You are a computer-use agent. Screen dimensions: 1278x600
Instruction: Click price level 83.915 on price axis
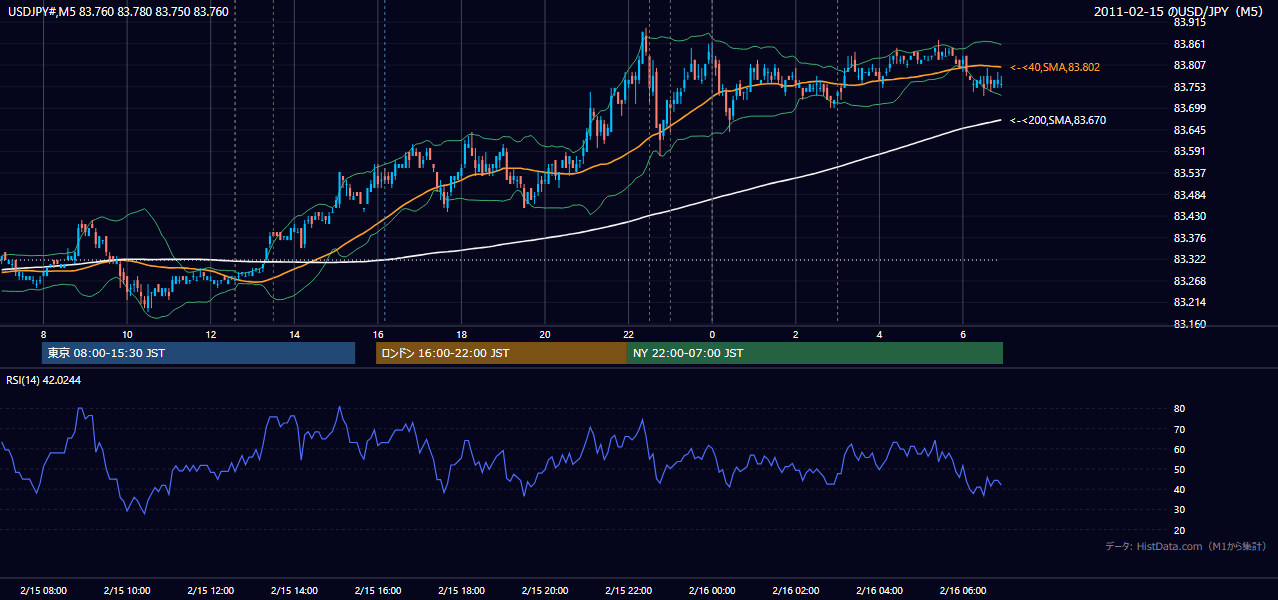1190,22
